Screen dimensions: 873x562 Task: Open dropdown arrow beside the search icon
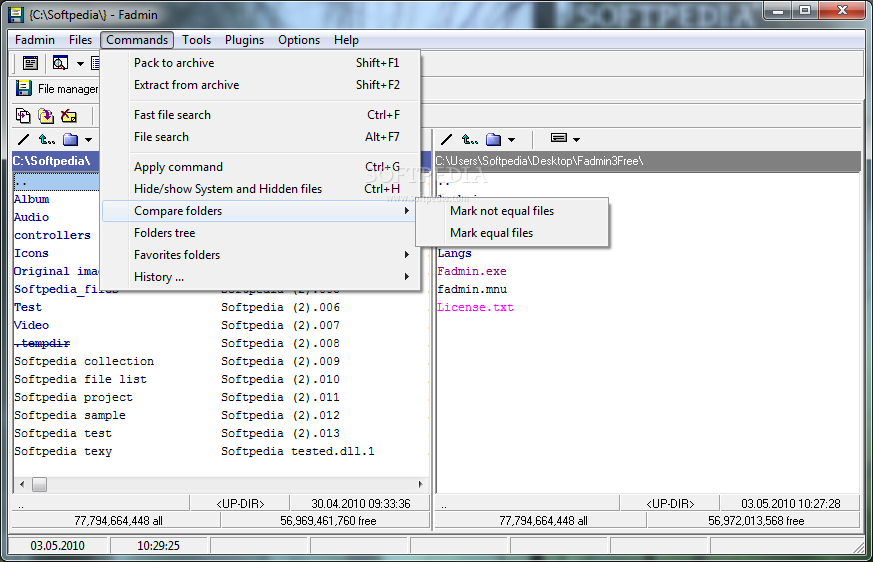tap(80, 63)
